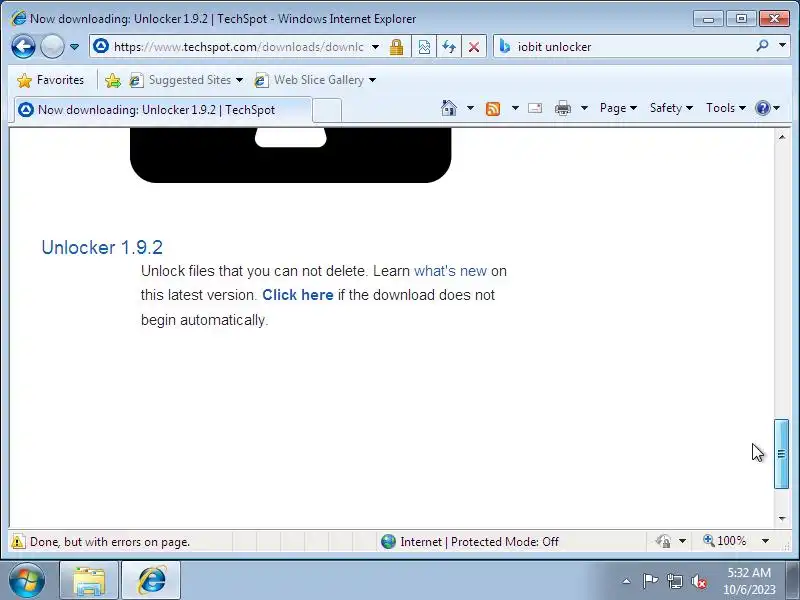Toggle the Compatibility View icon

point(424,47)
